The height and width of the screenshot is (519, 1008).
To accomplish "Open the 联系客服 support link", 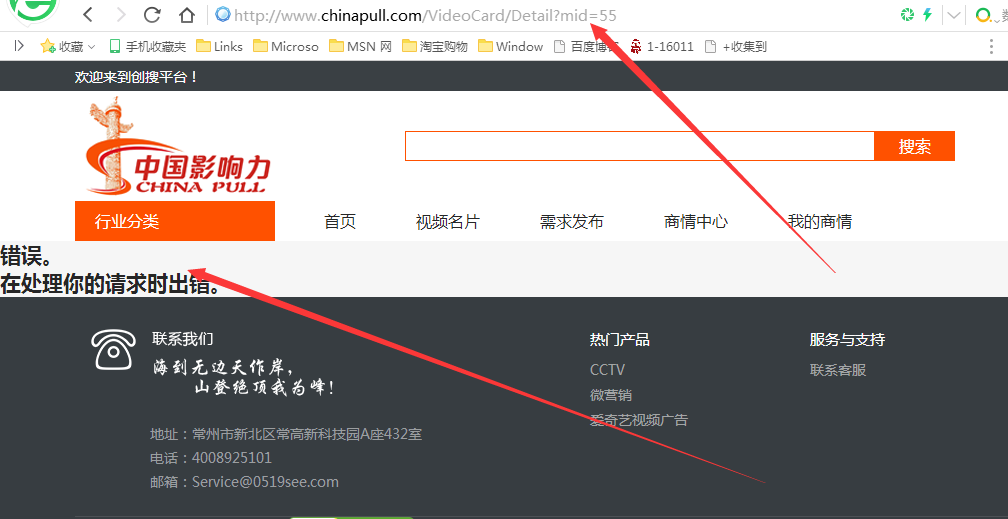I will (x=838, y=370).
